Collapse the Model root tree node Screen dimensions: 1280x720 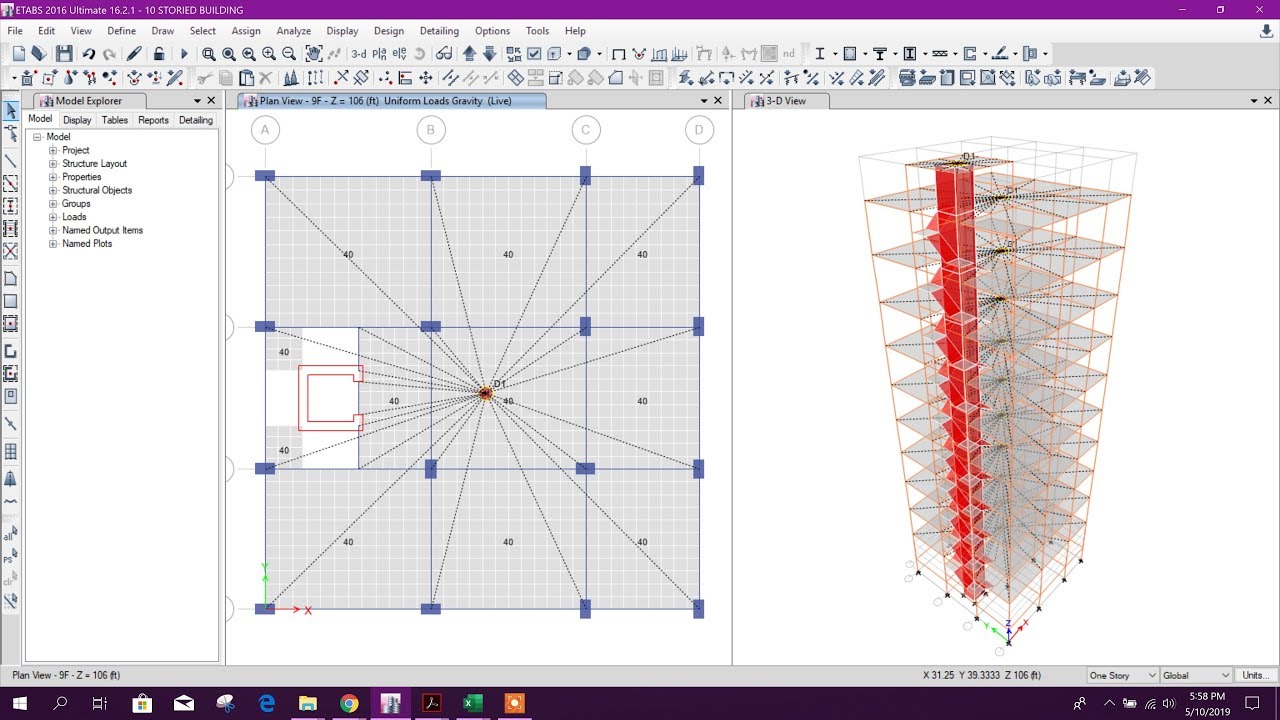tap(37, 137)
